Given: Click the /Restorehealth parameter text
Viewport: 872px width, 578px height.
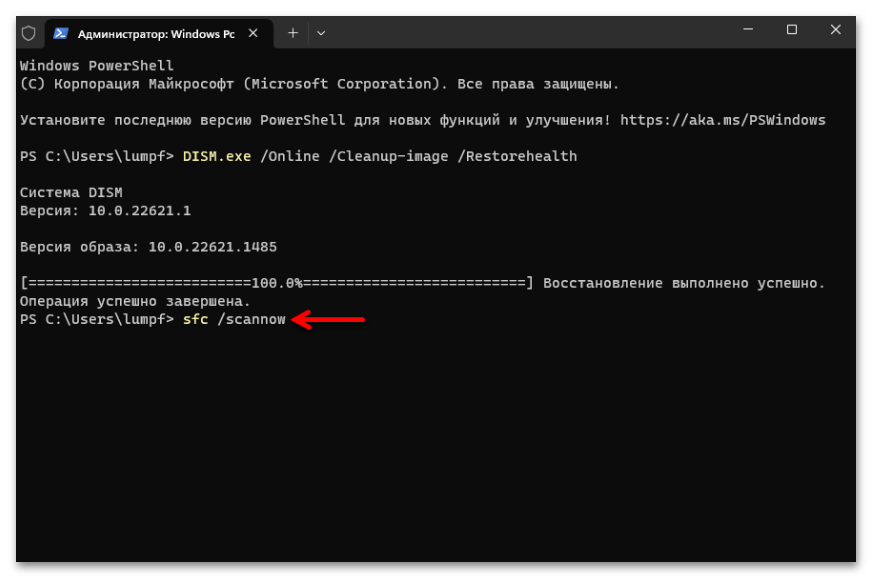Looking at the screenshot, I should pyautogui.click(x=517, y=156).
